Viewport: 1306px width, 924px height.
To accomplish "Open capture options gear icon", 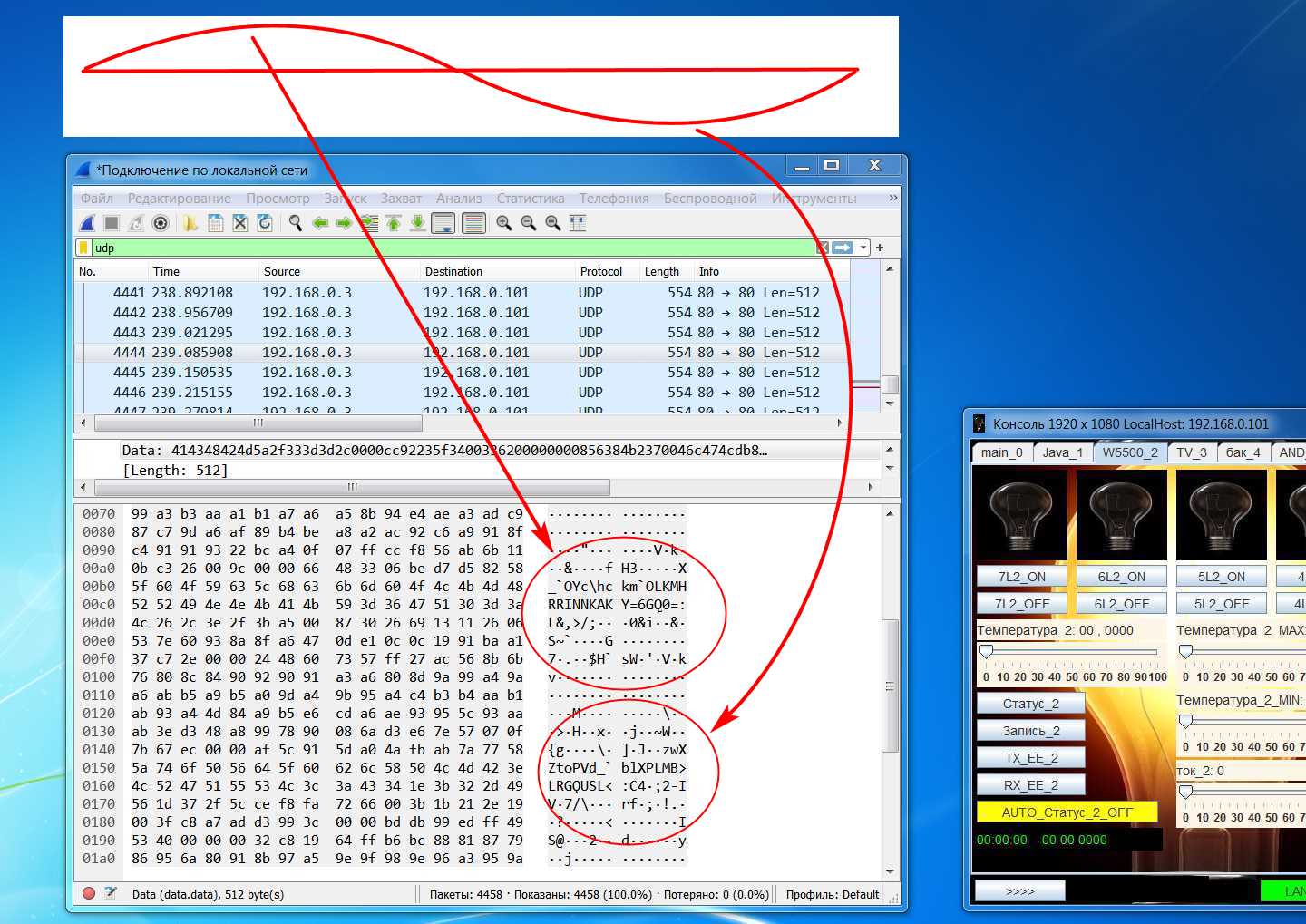I will (161, 222).
